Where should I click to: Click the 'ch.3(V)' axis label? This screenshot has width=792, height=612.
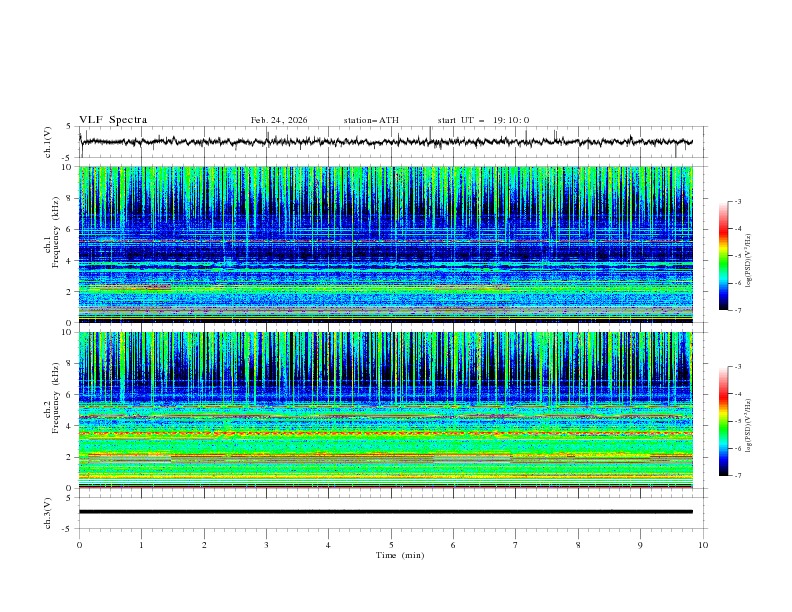tap(47, 513)
